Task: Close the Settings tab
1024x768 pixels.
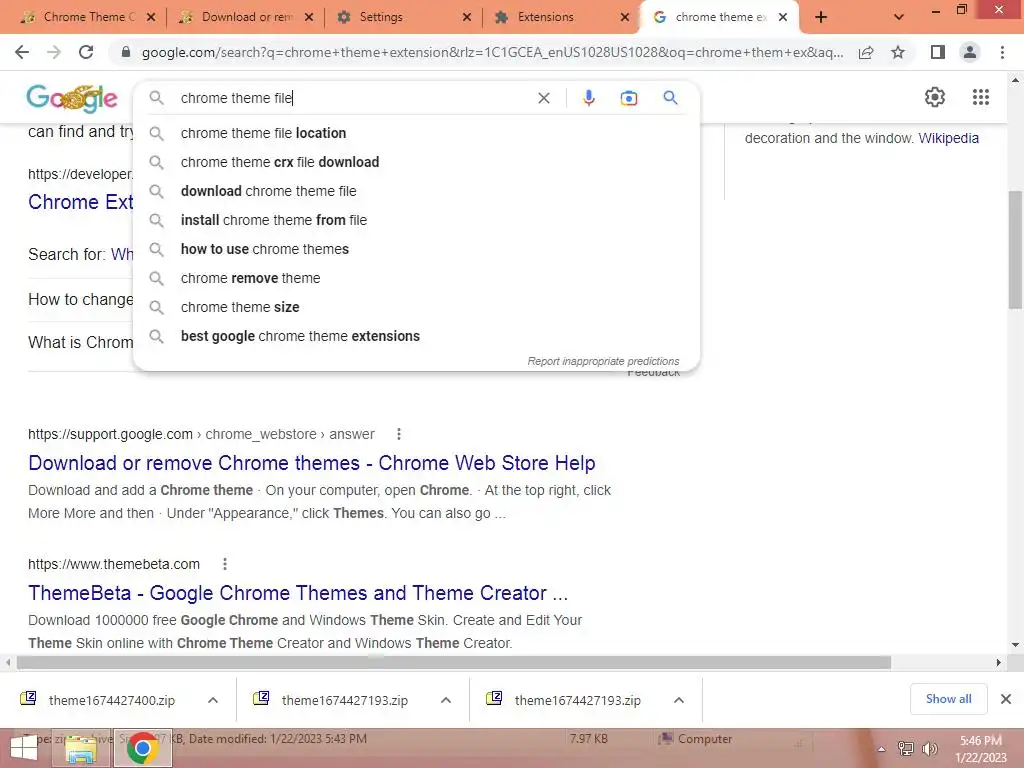Action: 467,17
